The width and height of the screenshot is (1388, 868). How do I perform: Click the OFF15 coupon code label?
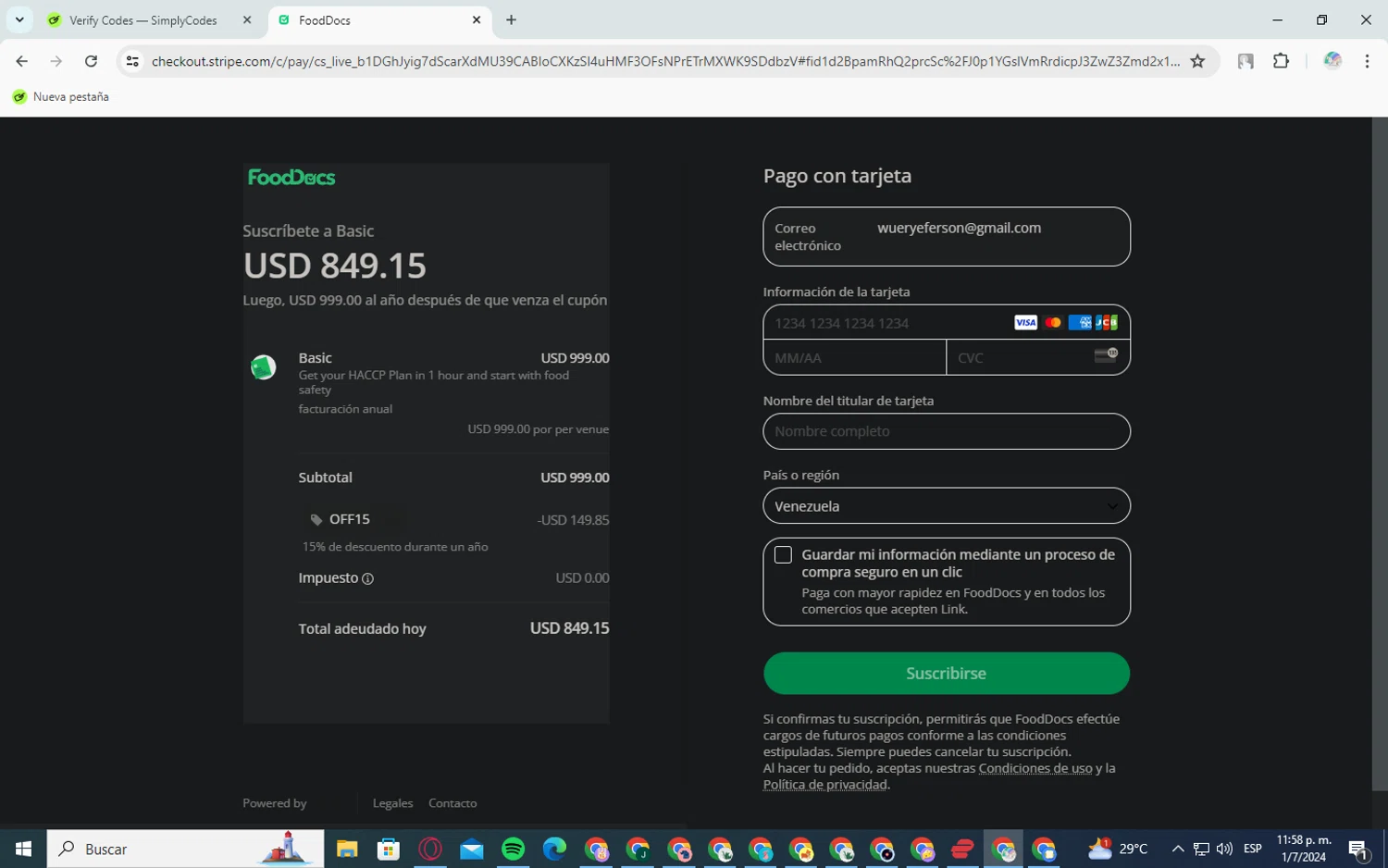click(350, 519)
